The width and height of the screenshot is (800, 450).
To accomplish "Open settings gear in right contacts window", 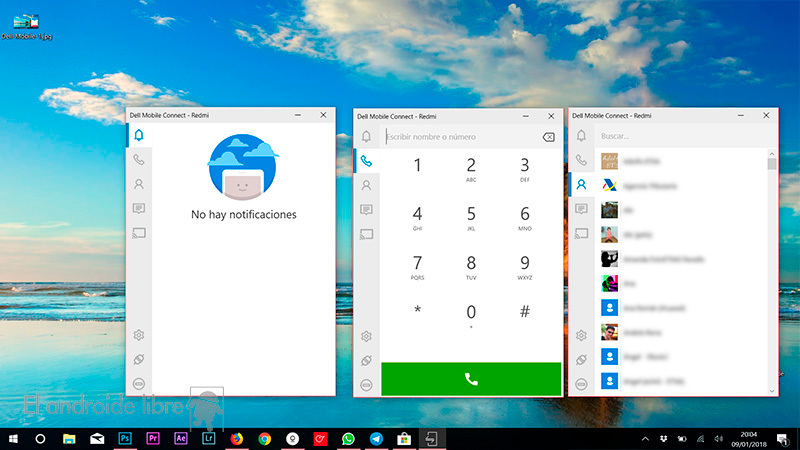I will [x=581, y=336].
